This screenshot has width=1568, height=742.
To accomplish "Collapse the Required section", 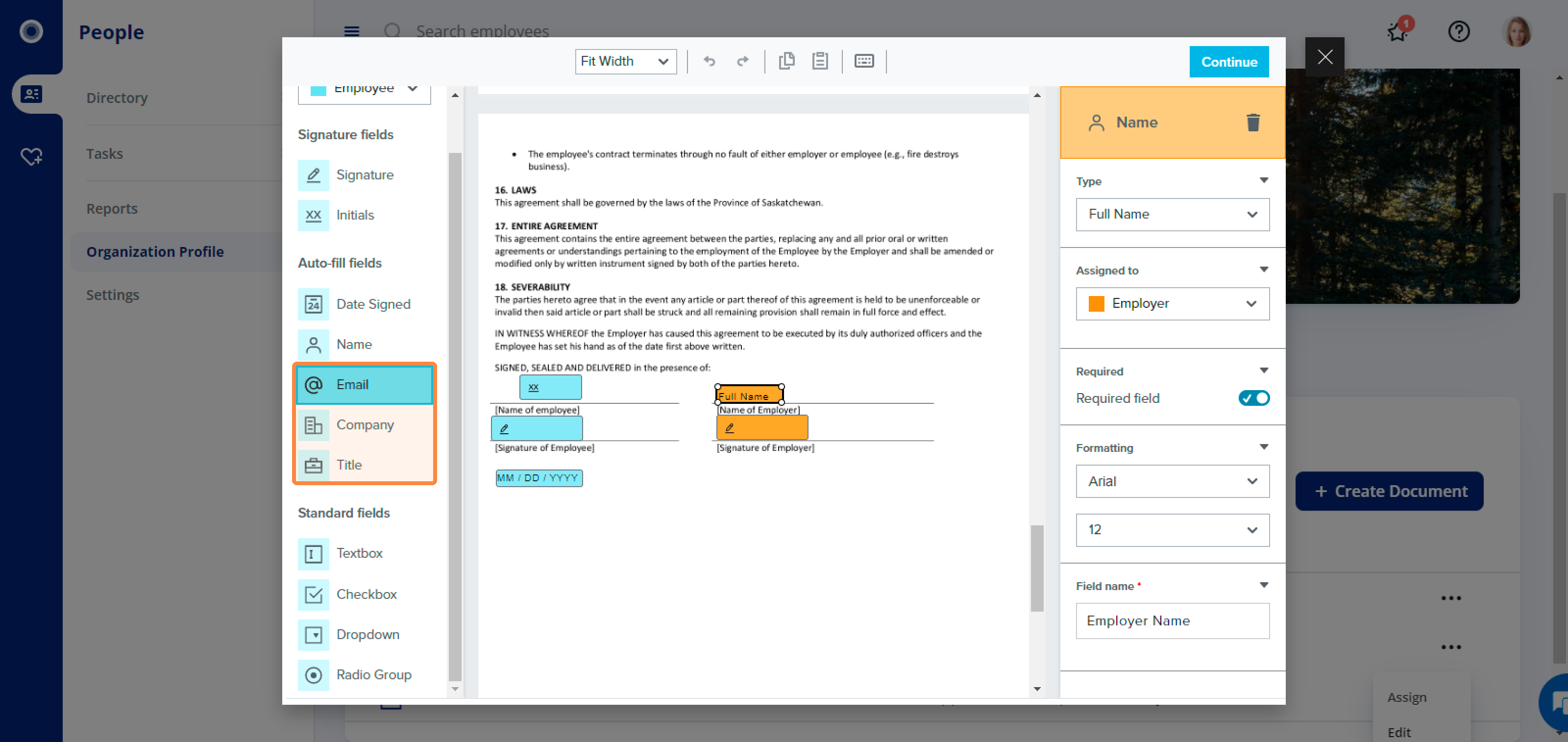I will (1264, 370).
